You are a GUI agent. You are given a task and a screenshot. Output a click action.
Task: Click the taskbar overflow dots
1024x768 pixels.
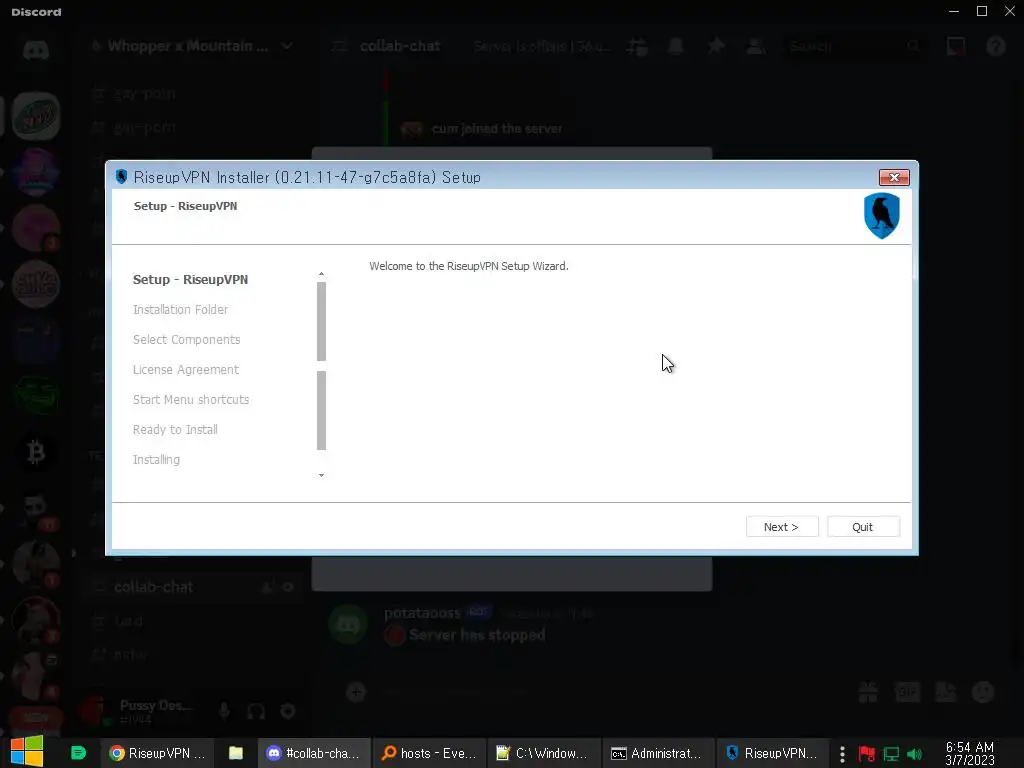click(842, 754)
